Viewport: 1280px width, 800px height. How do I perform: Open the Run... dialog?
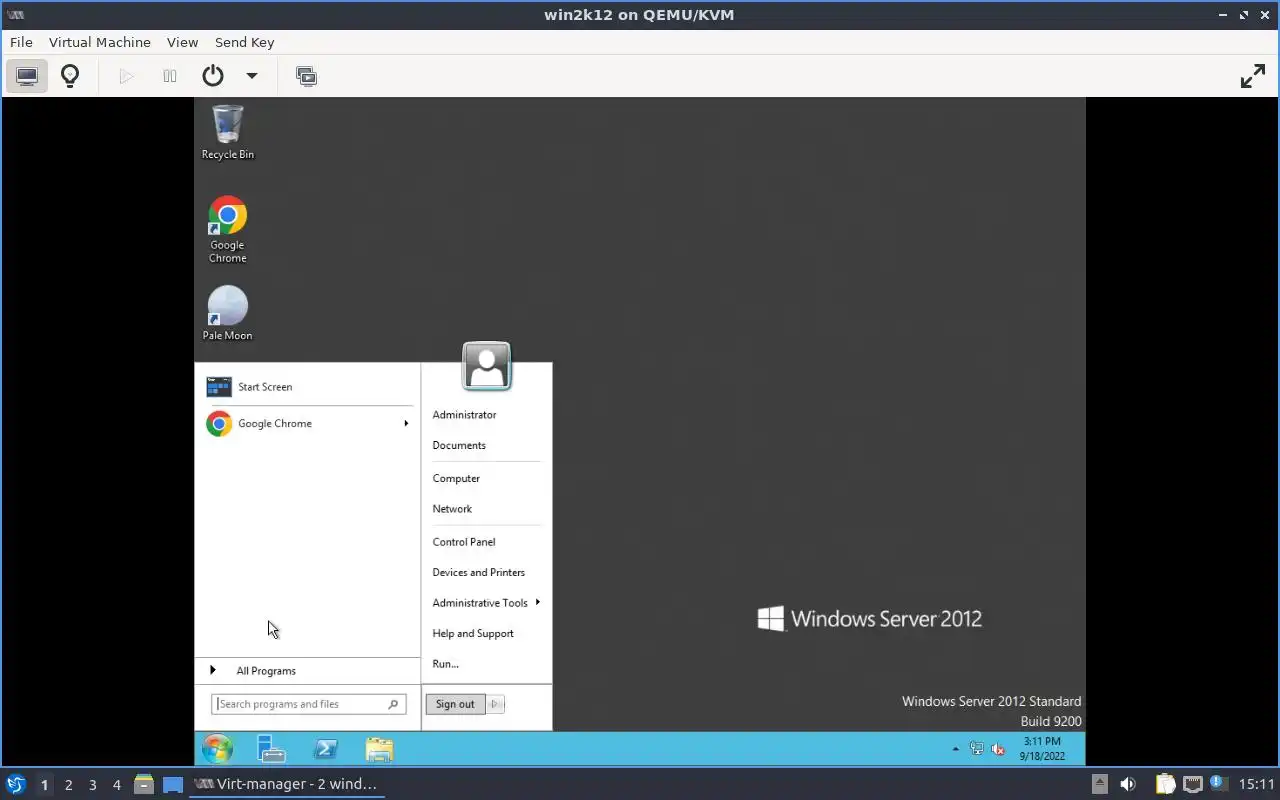pyautogui.click(x=446, y=664)
